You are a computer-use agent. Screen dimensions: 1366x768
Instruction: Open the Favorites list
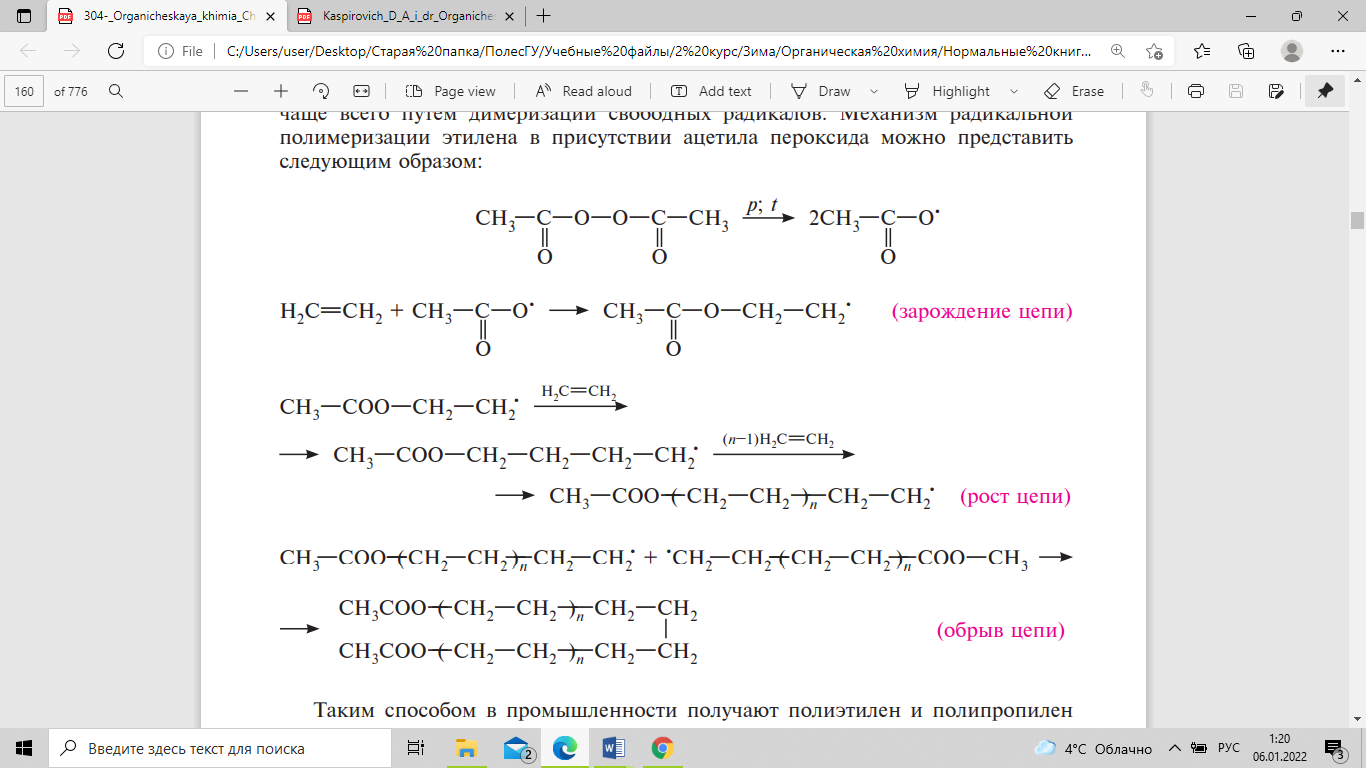[x=1202, y=51]
